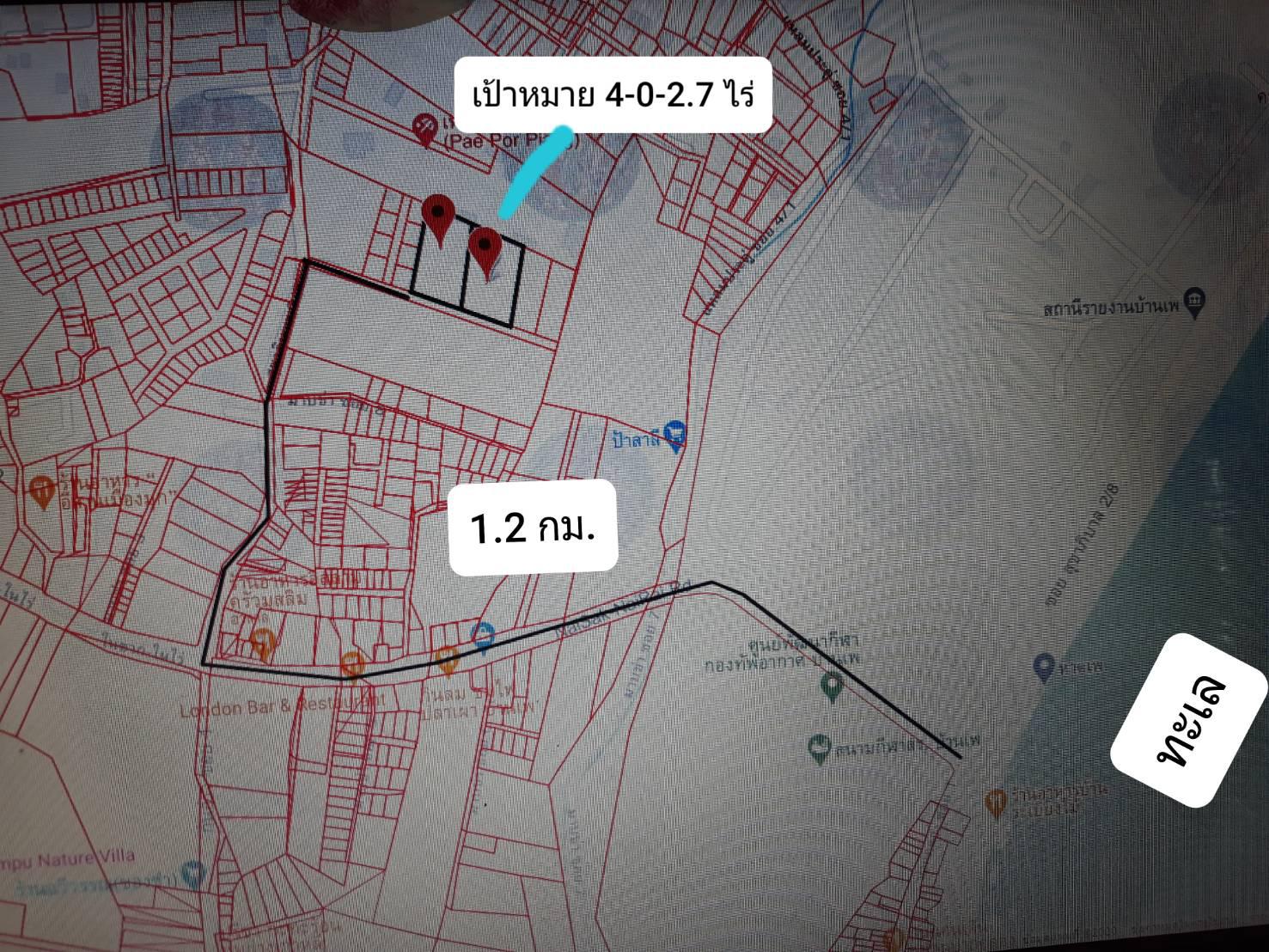Select the blue หาดเพ beach location pin
This screenshot has width=1269, height=952.
point(1044,666)
